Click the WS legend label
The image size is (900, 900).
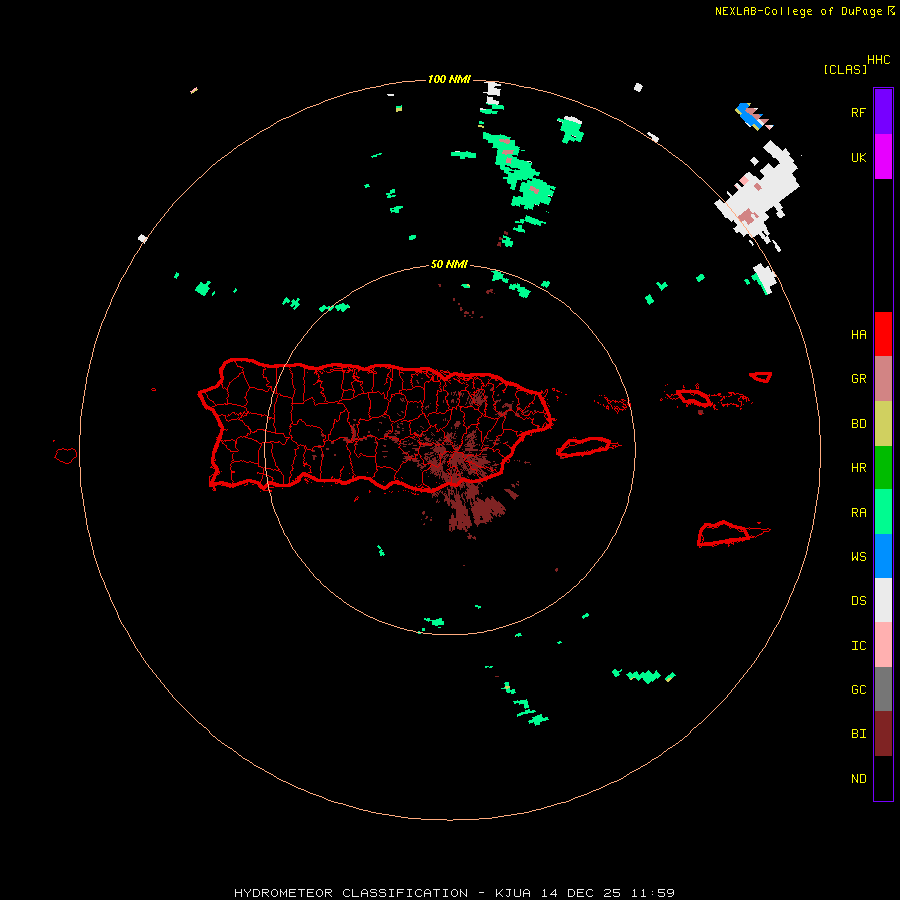pyautogui.click(x=858, y=557)
